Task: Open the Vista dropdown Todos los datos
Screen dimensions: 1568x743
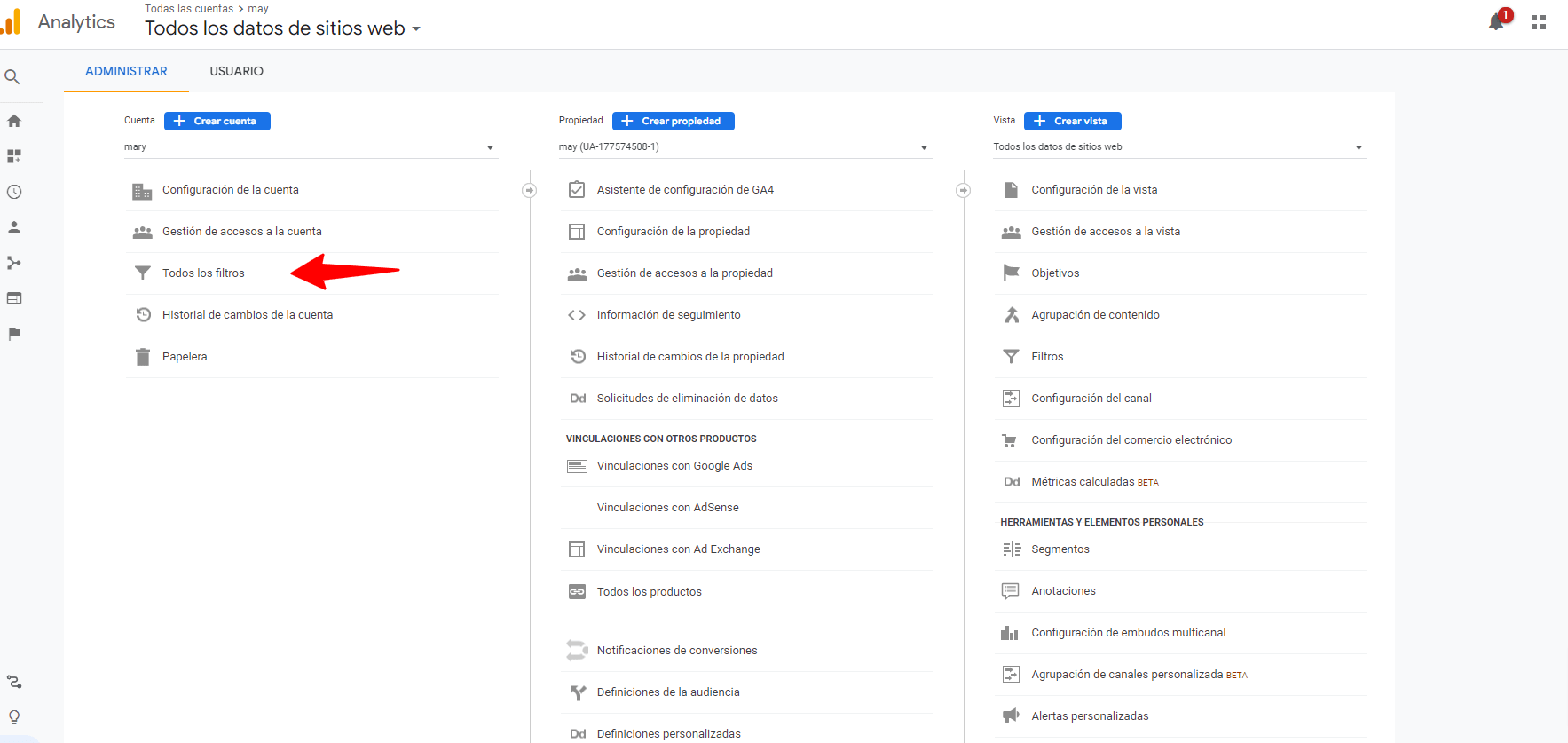Action: coord(1180,147)
